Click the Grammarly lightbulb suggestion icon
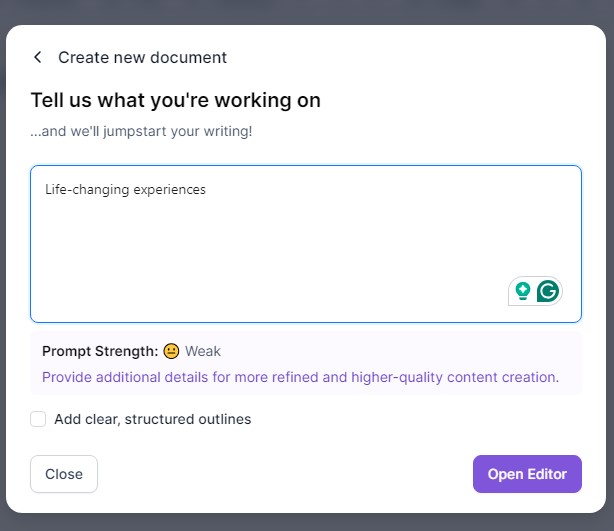 click(x=522, y=291)
